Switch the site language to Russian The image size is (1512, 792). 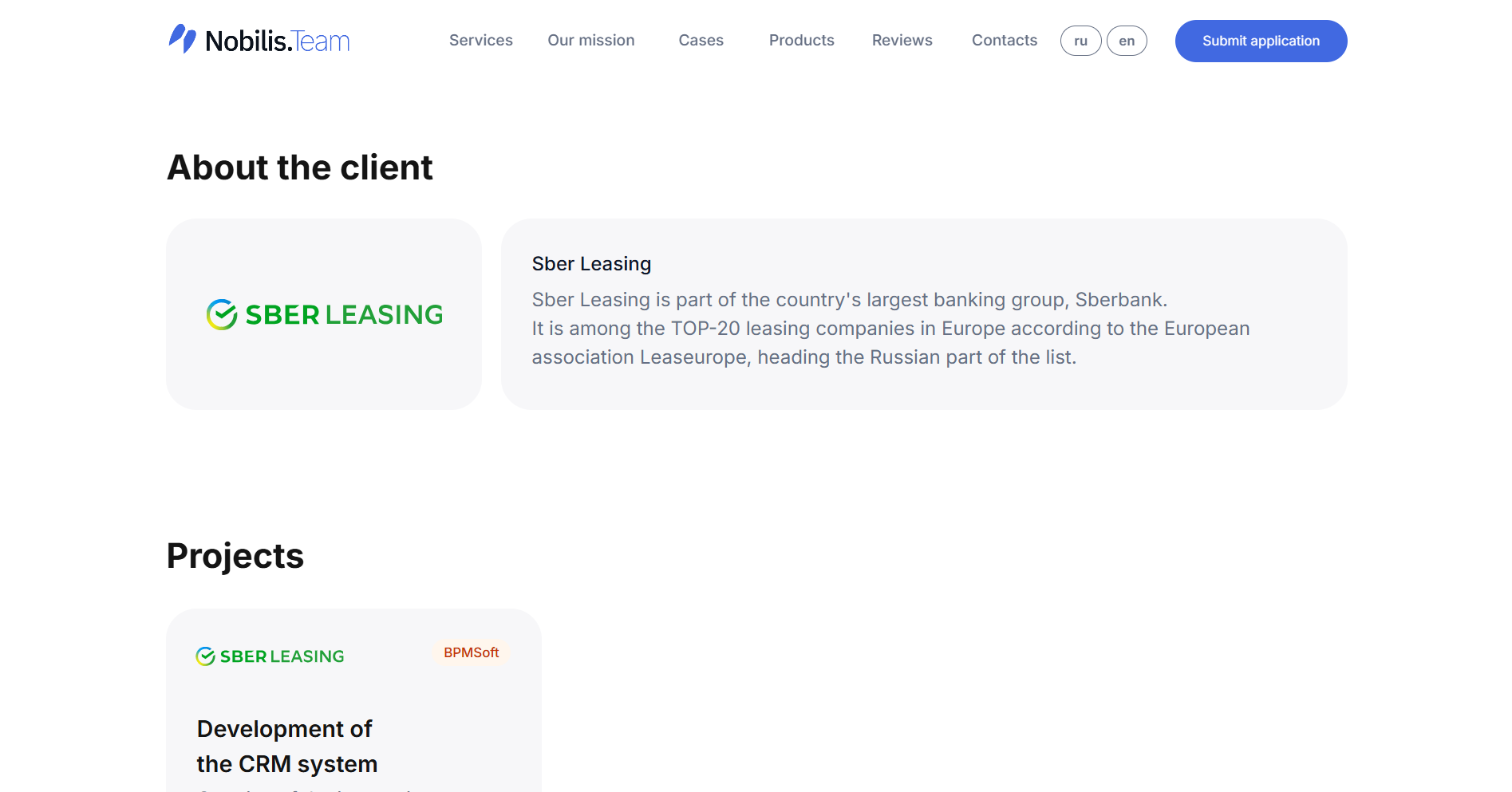pos(1080,40)
